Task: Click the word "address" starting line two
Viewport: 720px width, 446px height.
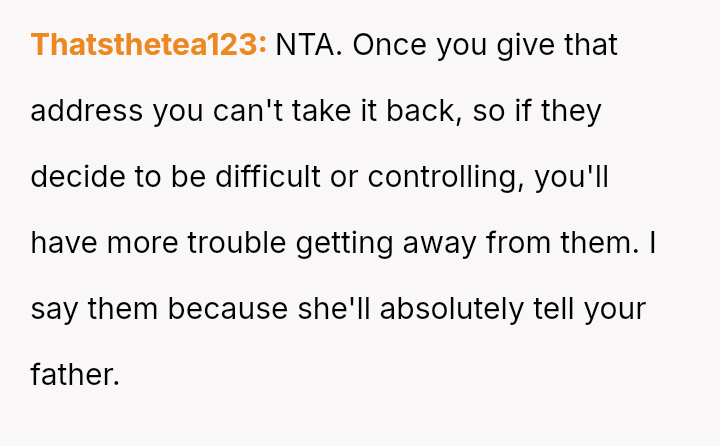Action: [87, 112]
